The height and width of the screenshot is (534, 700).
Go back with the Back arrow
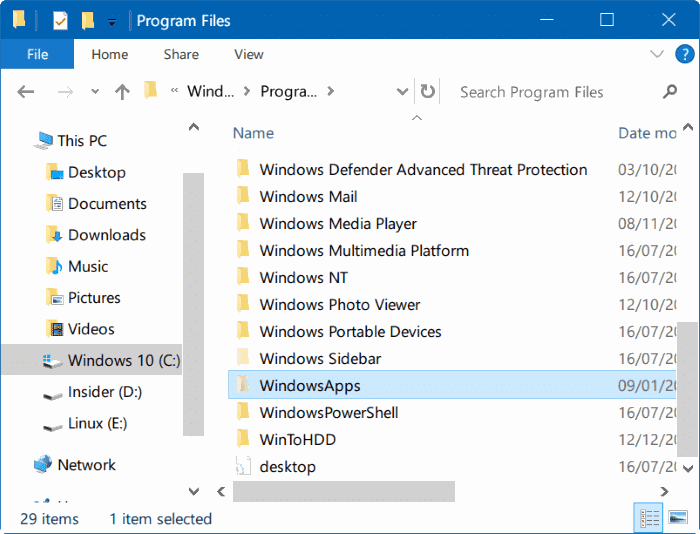tap(25, 92)
